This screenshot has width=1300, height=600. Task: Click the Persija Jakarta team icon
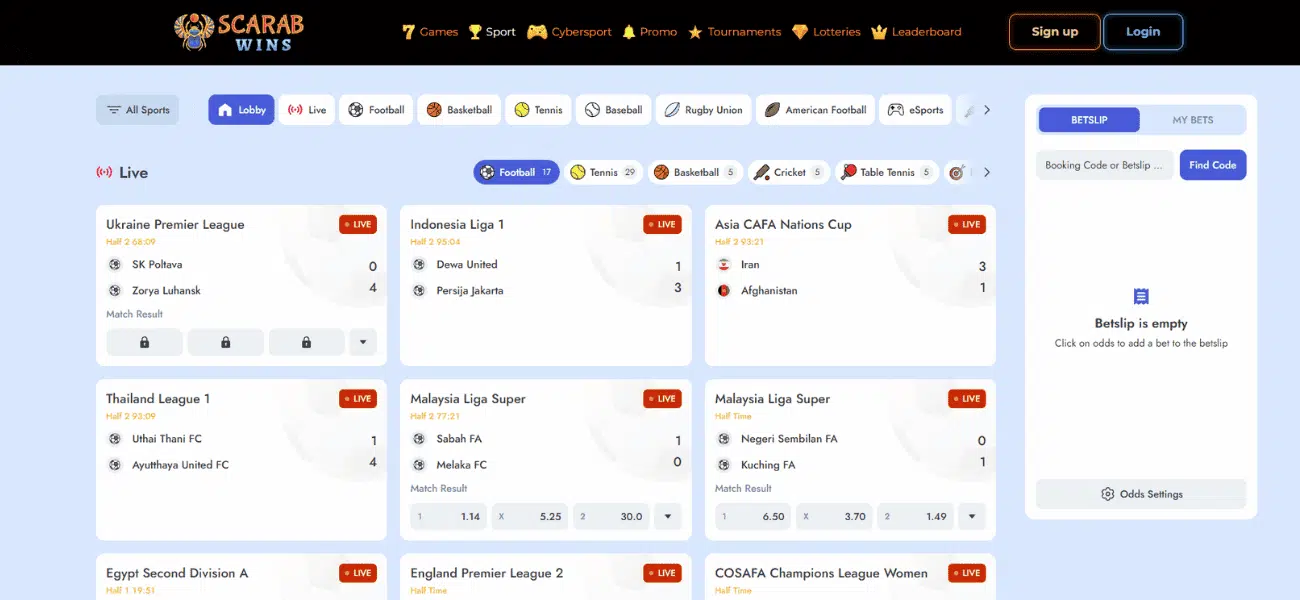point(419,291)
